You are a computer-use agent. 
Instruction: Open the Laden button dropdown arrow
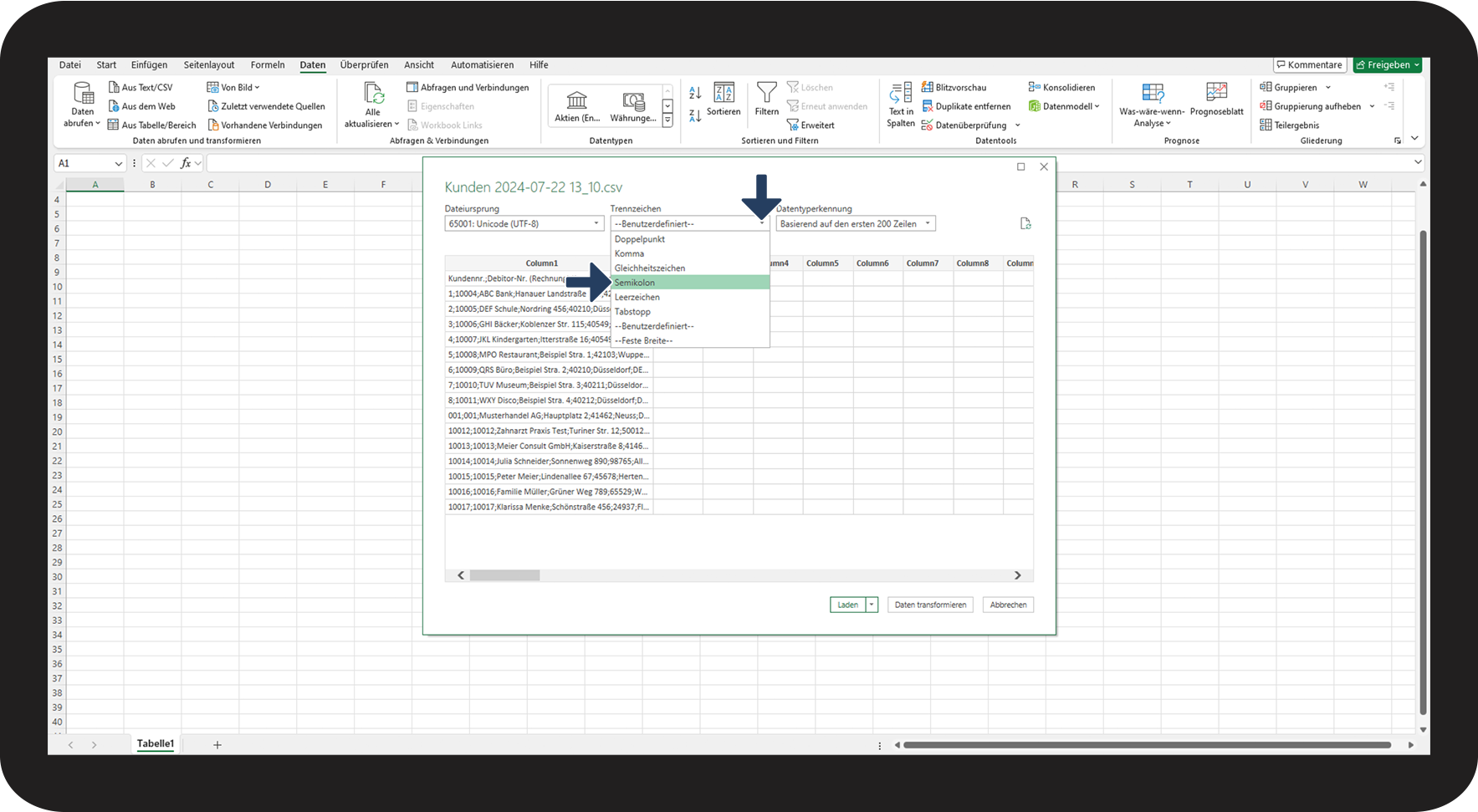[x=872, y=605]
